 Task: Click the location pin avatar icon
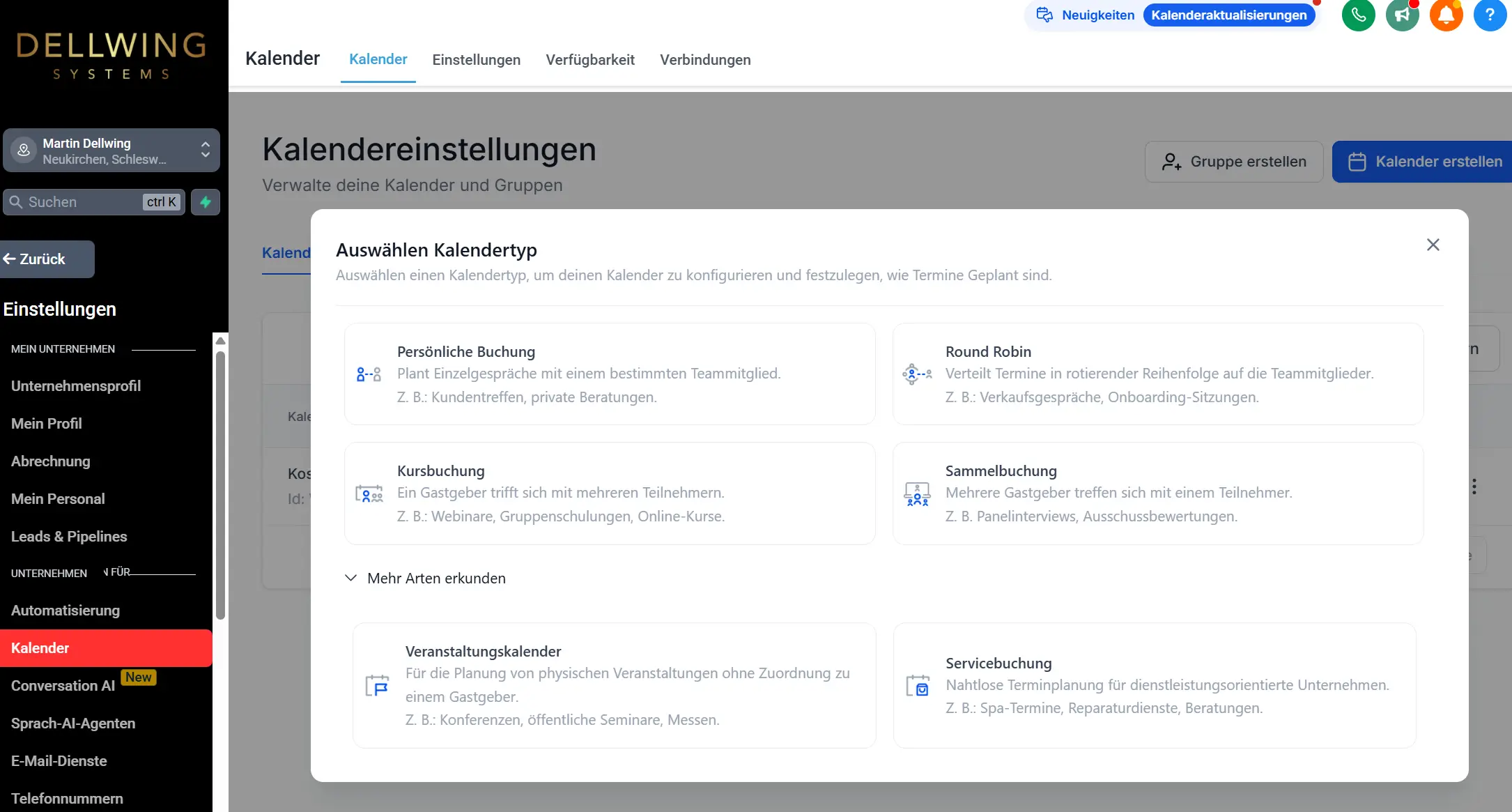click(24, 150)
